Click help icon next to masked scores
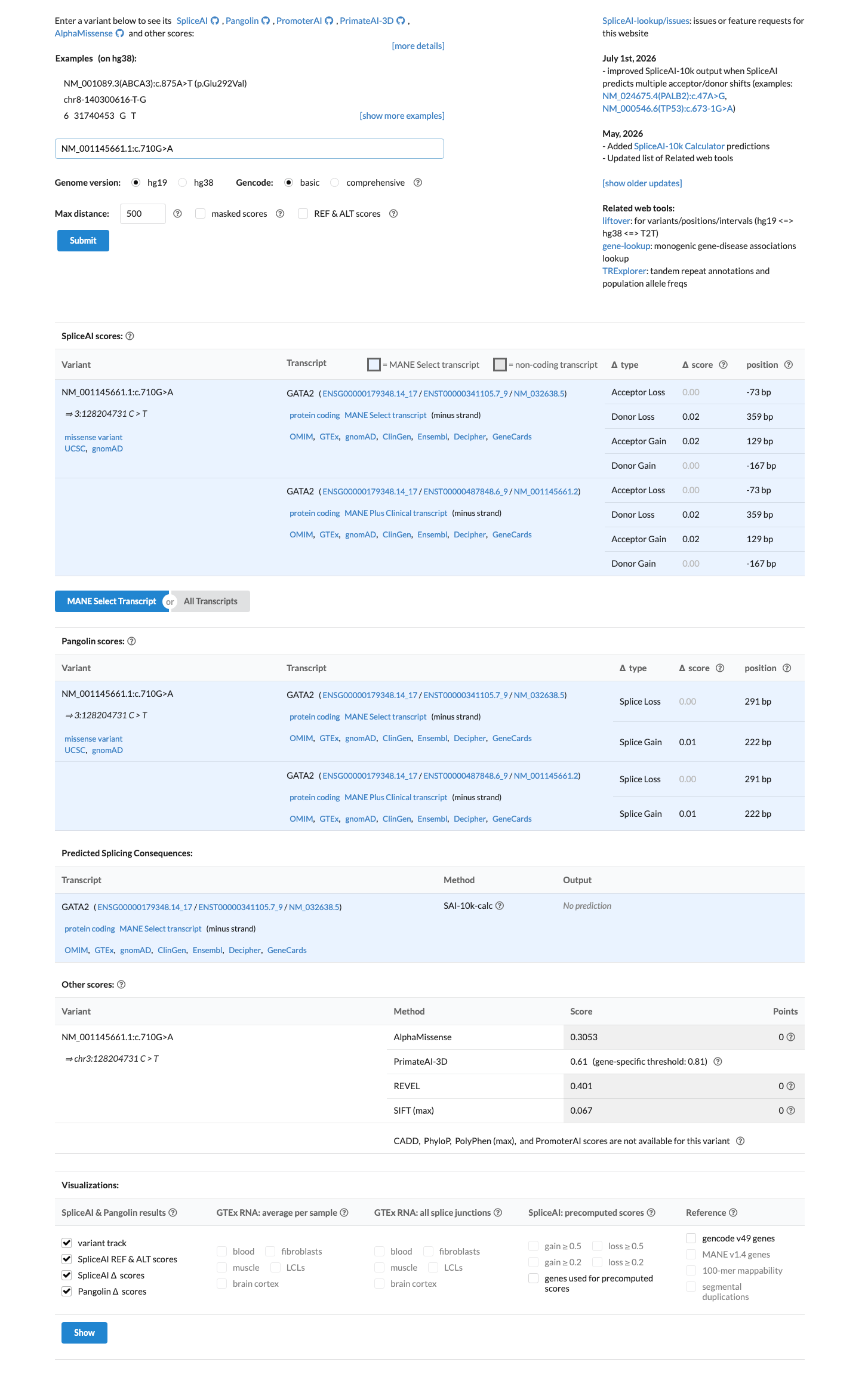This screenshot has height=1377, width=868. tap(280, 214)
